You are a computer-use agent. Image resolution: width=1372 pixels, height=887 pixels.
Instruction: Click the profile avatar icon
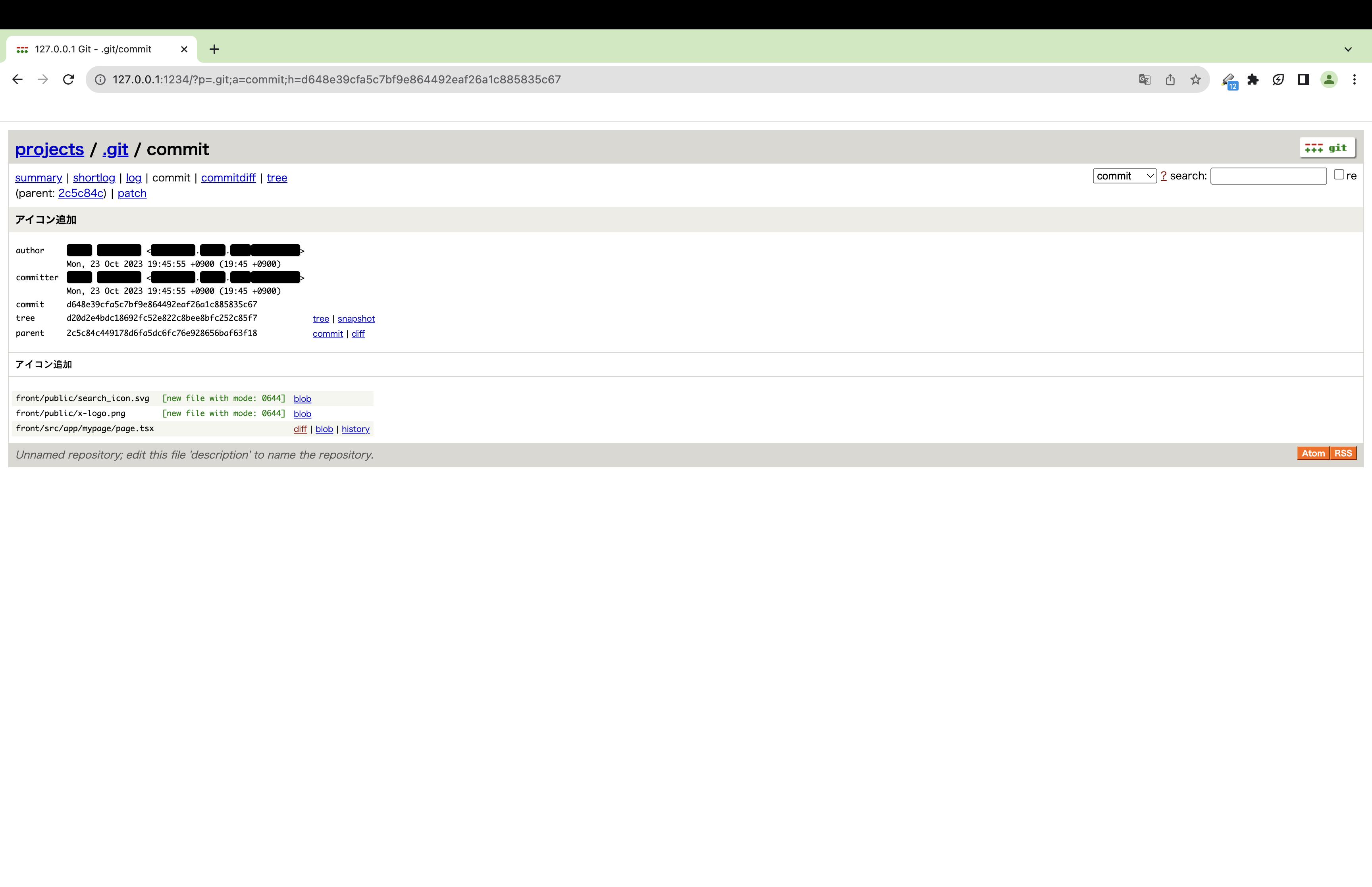1329,79
